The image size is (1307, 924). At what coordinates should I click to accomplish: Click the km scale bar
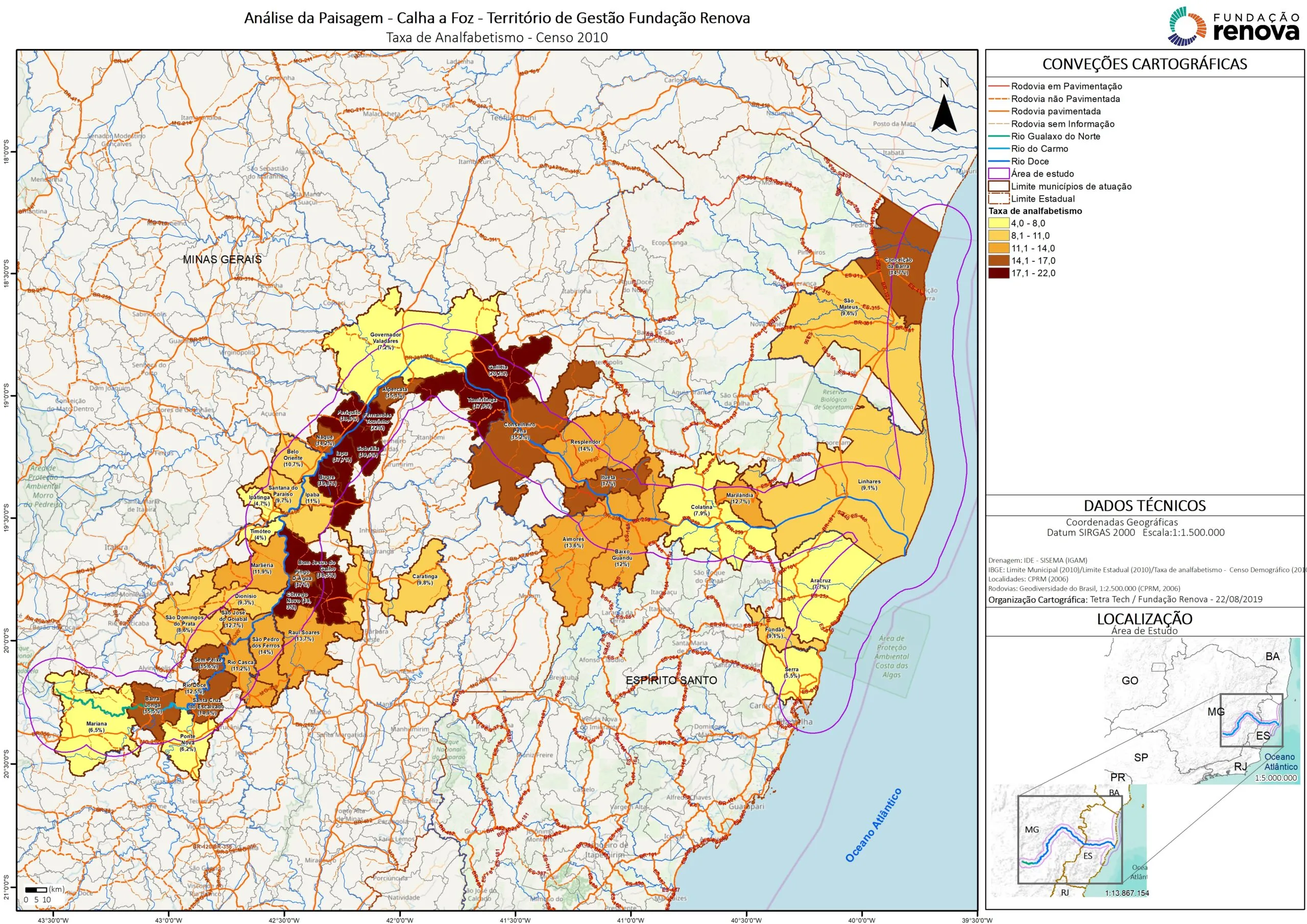[x=36, y=890]
